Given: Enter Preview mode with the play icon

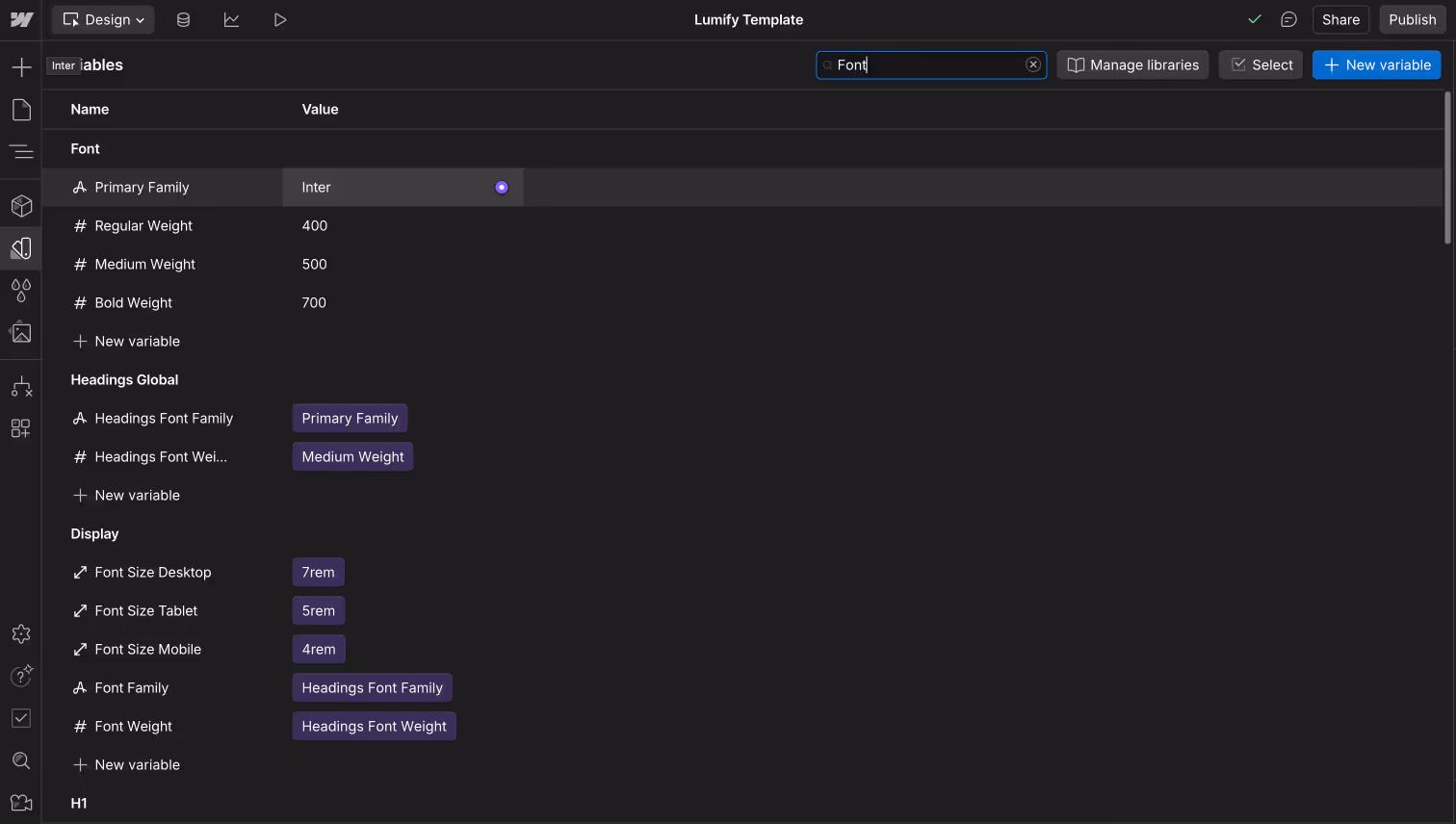Looking at the screenshot, I should click(280, 19).
